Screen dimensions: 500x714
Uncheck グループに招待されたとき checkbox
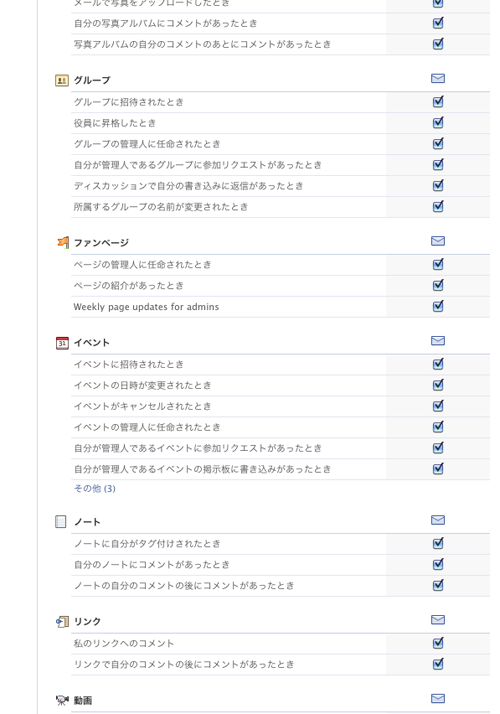tap(438, 101)
